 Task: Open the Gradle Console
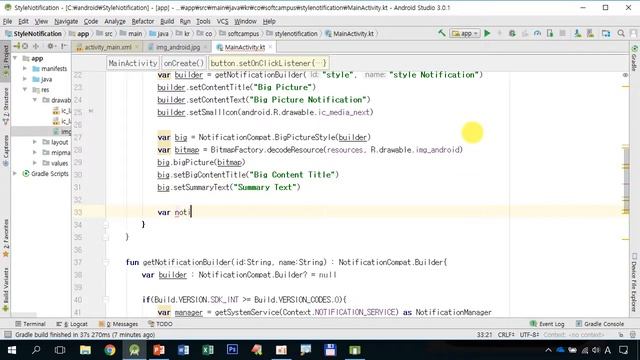pos(600,324)
